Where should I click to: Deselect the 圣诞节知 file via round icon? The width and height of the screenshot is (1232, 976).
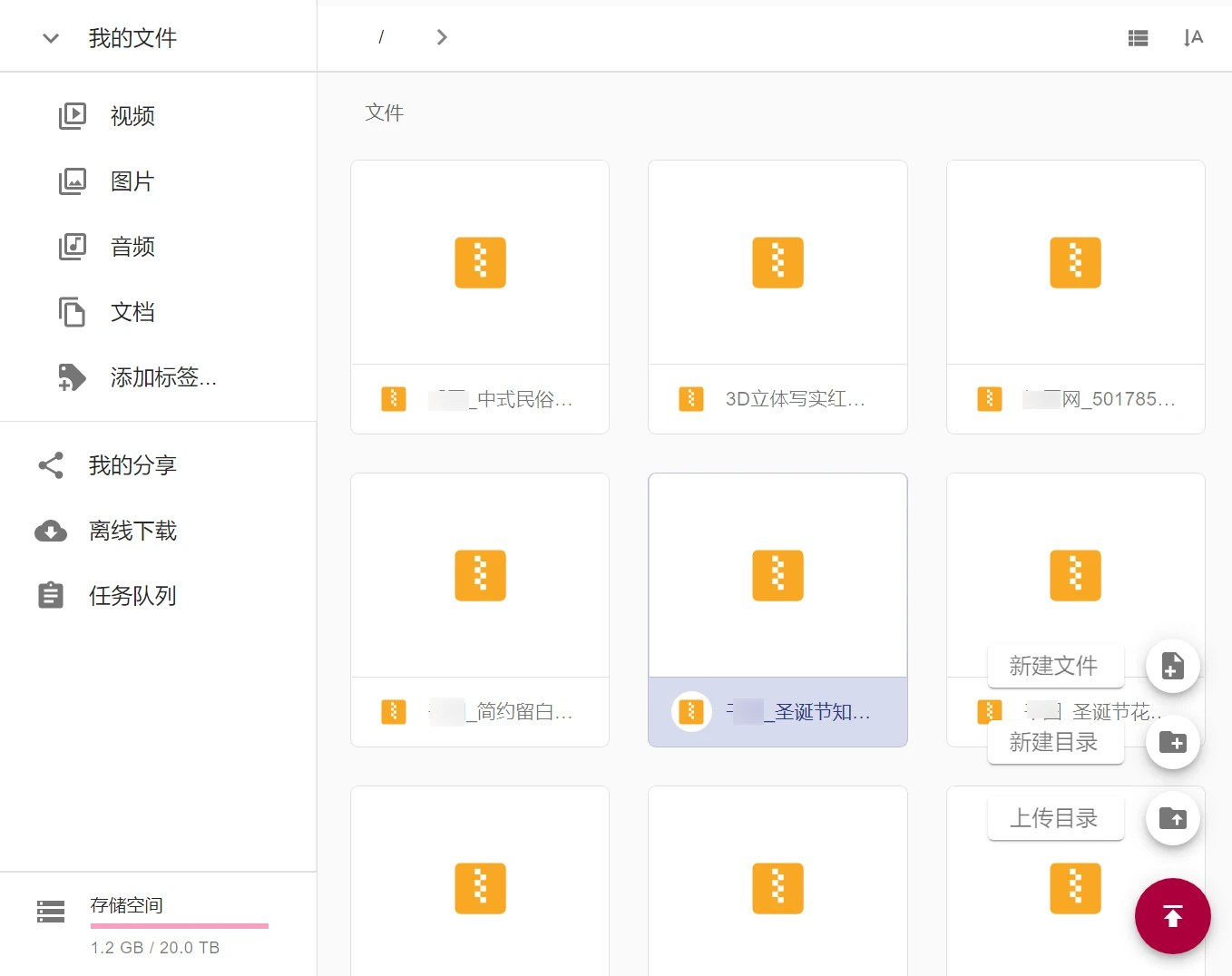[x=691, y=712]
